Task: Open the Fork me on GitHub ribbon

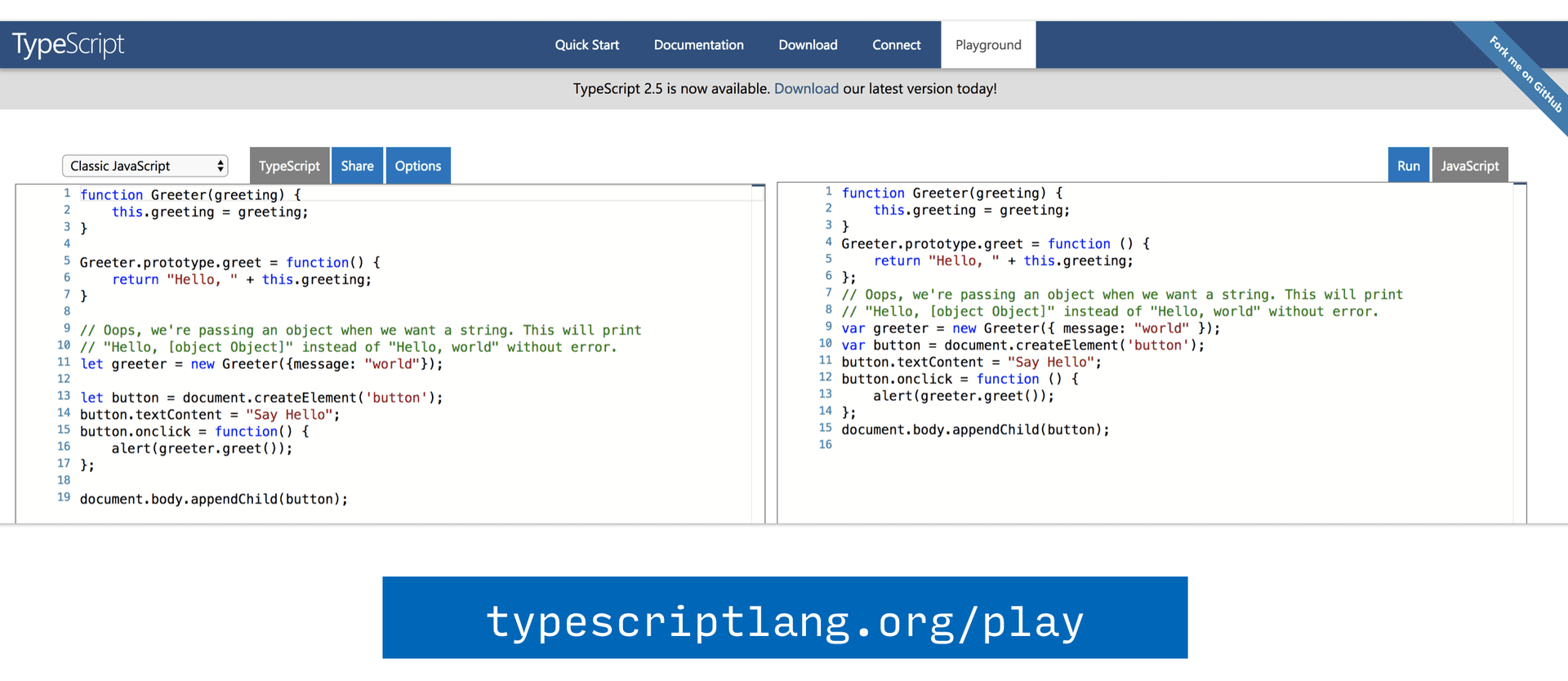Action: click(x=1525, y=74)
